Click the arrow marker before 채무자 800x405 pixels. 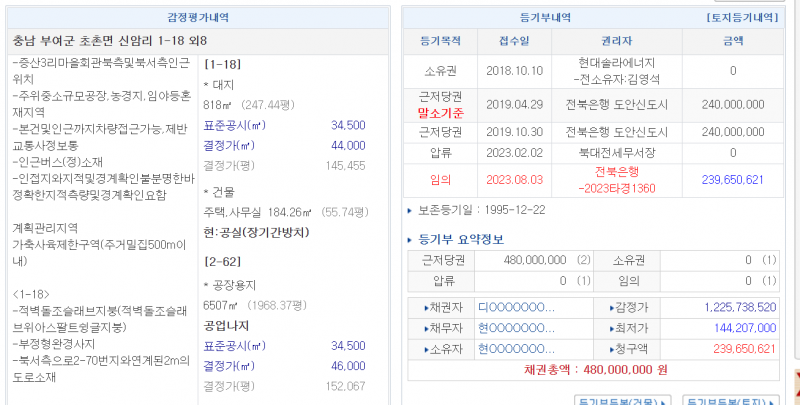[425, 328]
